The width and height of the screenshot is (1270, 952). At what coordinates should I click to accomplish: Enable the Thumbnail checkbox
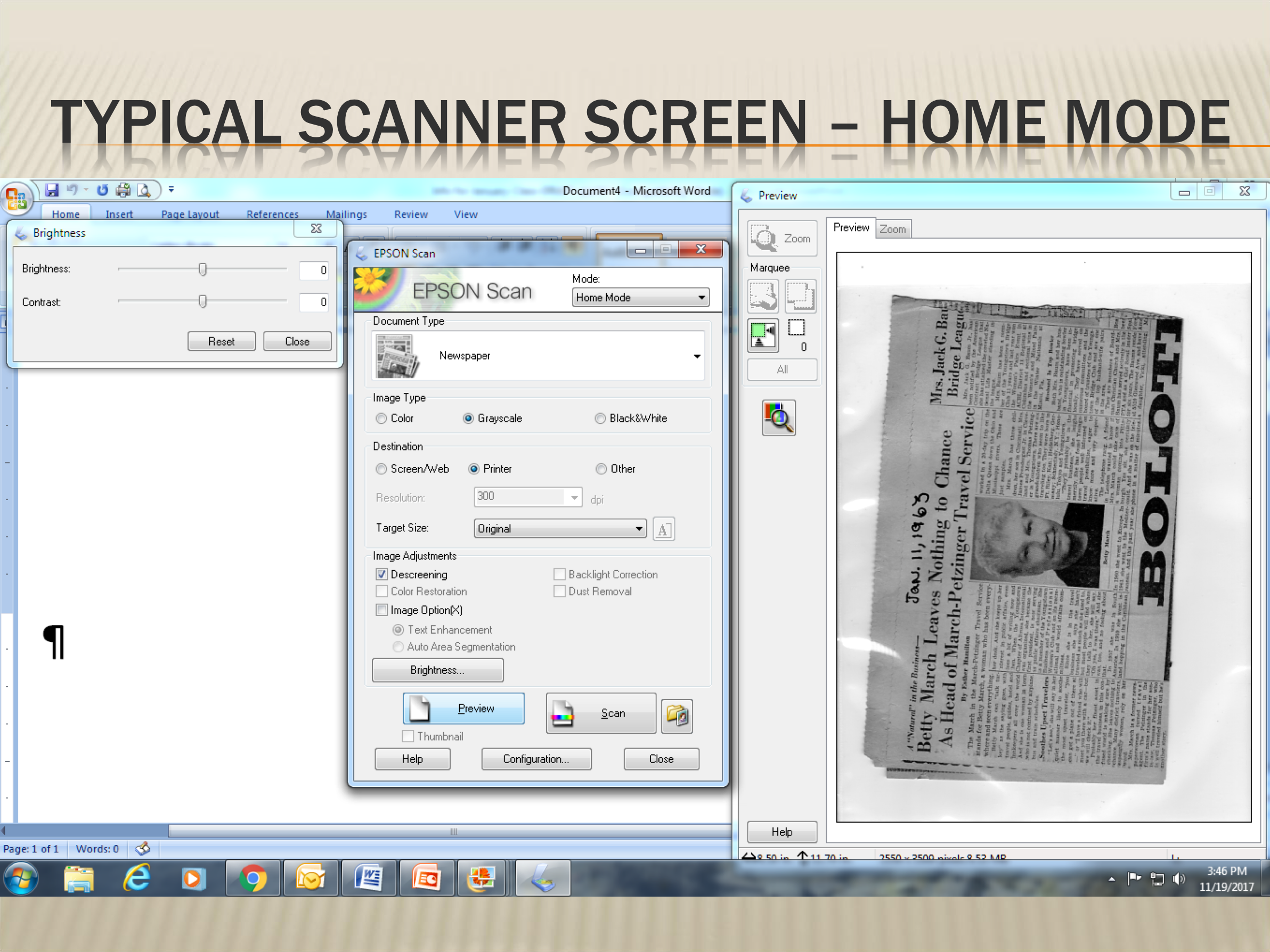tap(408, 736)
